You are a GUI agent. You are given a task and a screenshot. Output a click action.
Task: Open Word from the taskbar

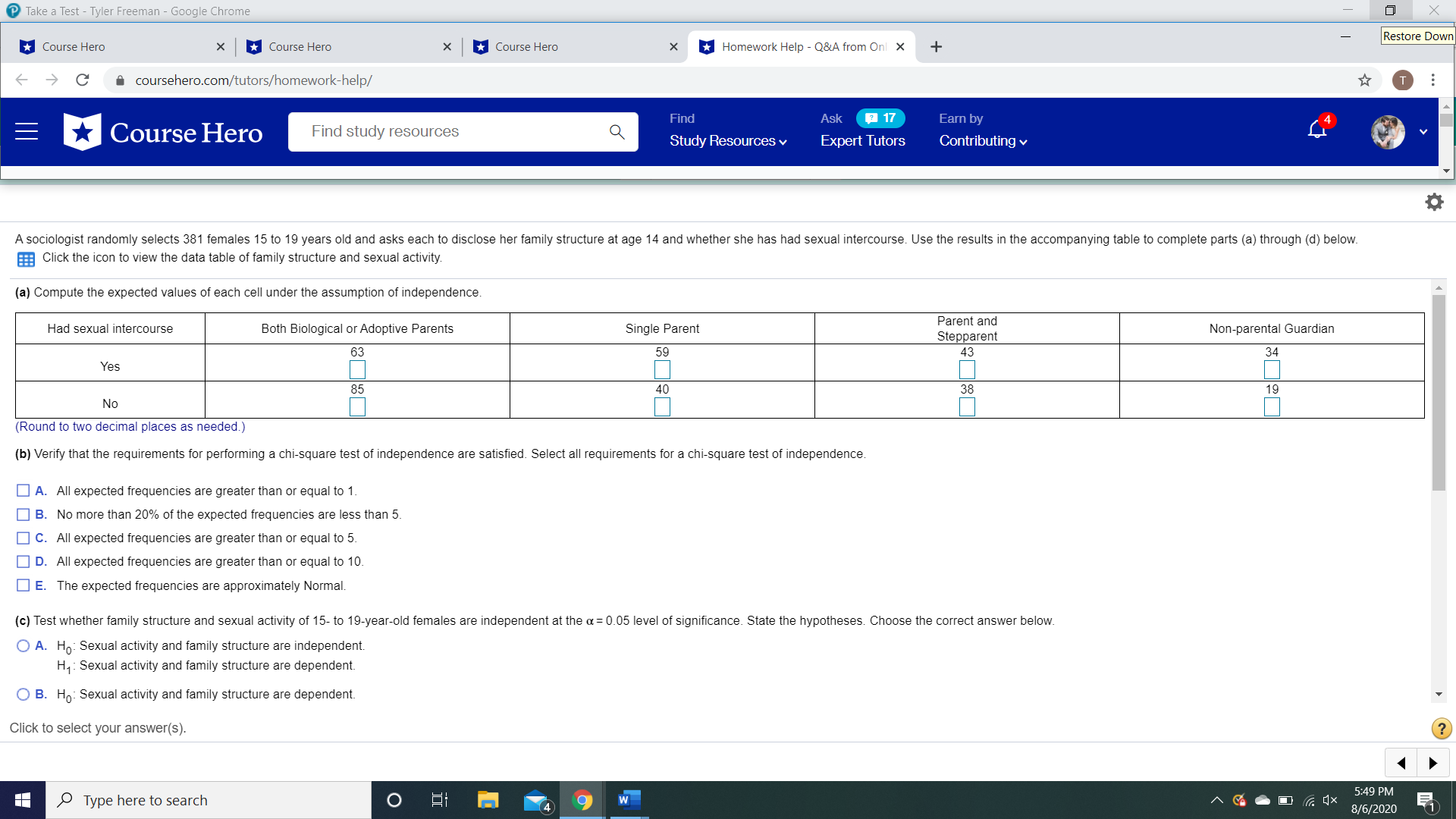coord(629,800)
